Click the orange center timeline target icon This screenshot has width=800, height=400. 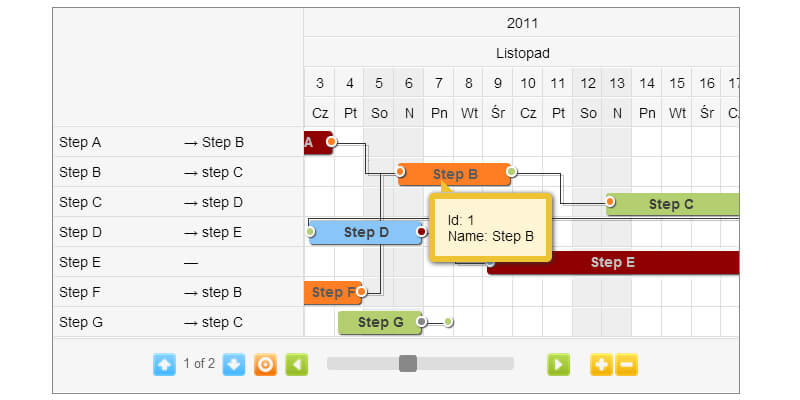pyautogui.click(x=265, y=364)
